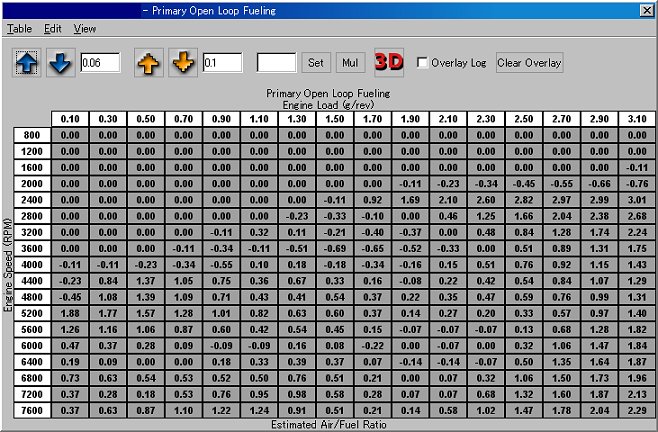658x432 pixels.
Task: Select cell 1.26 in the 5600 row
Action: click(x=70, y=330)
